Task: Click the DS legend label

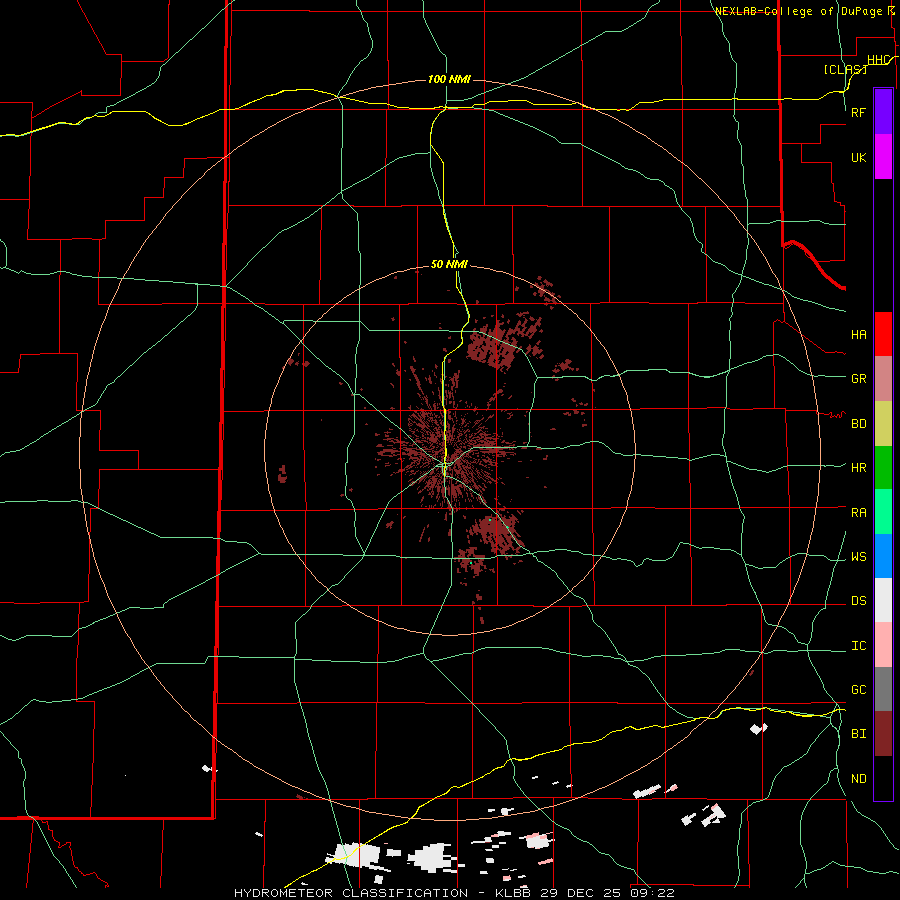Action: click(859, 600)
